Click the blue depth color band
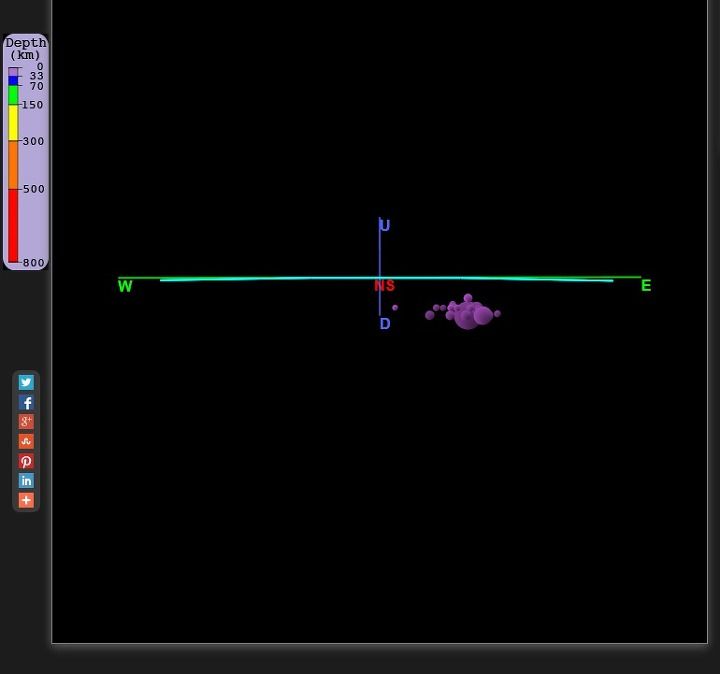The width and height of the screenshot is (720, 674). point(13,81)
